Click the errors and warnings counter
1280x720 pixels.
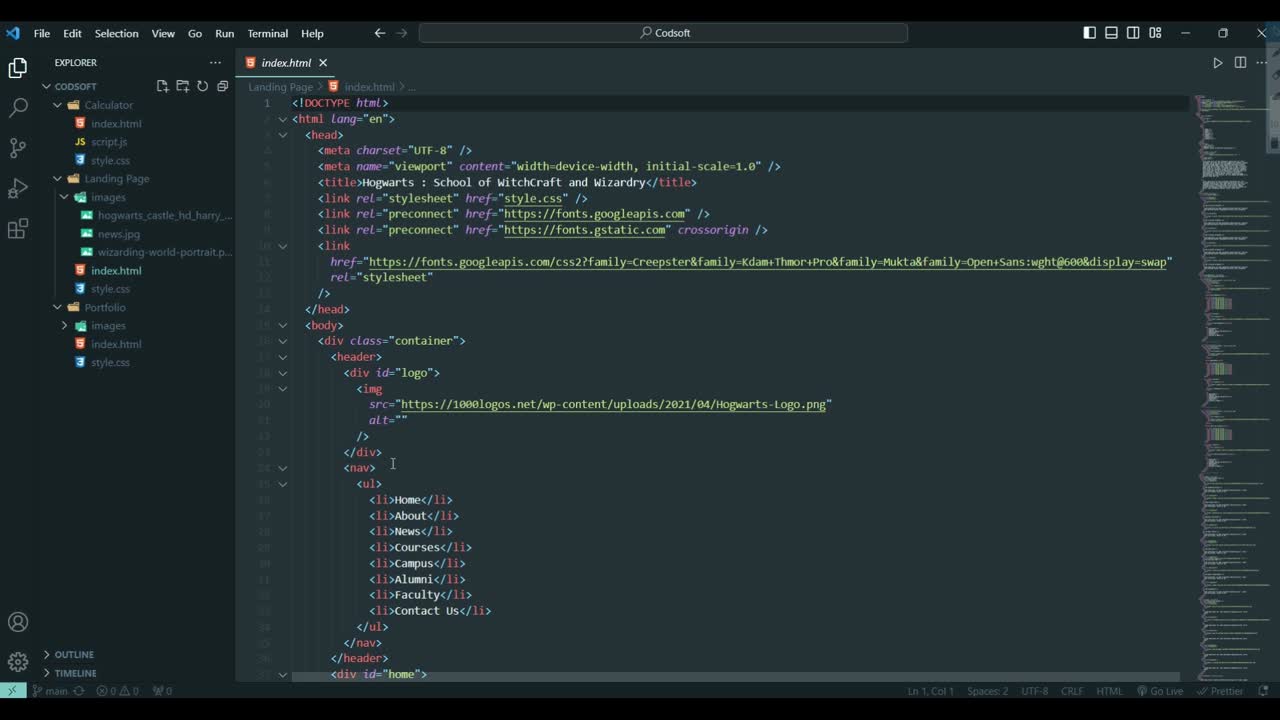pos(117,691)
